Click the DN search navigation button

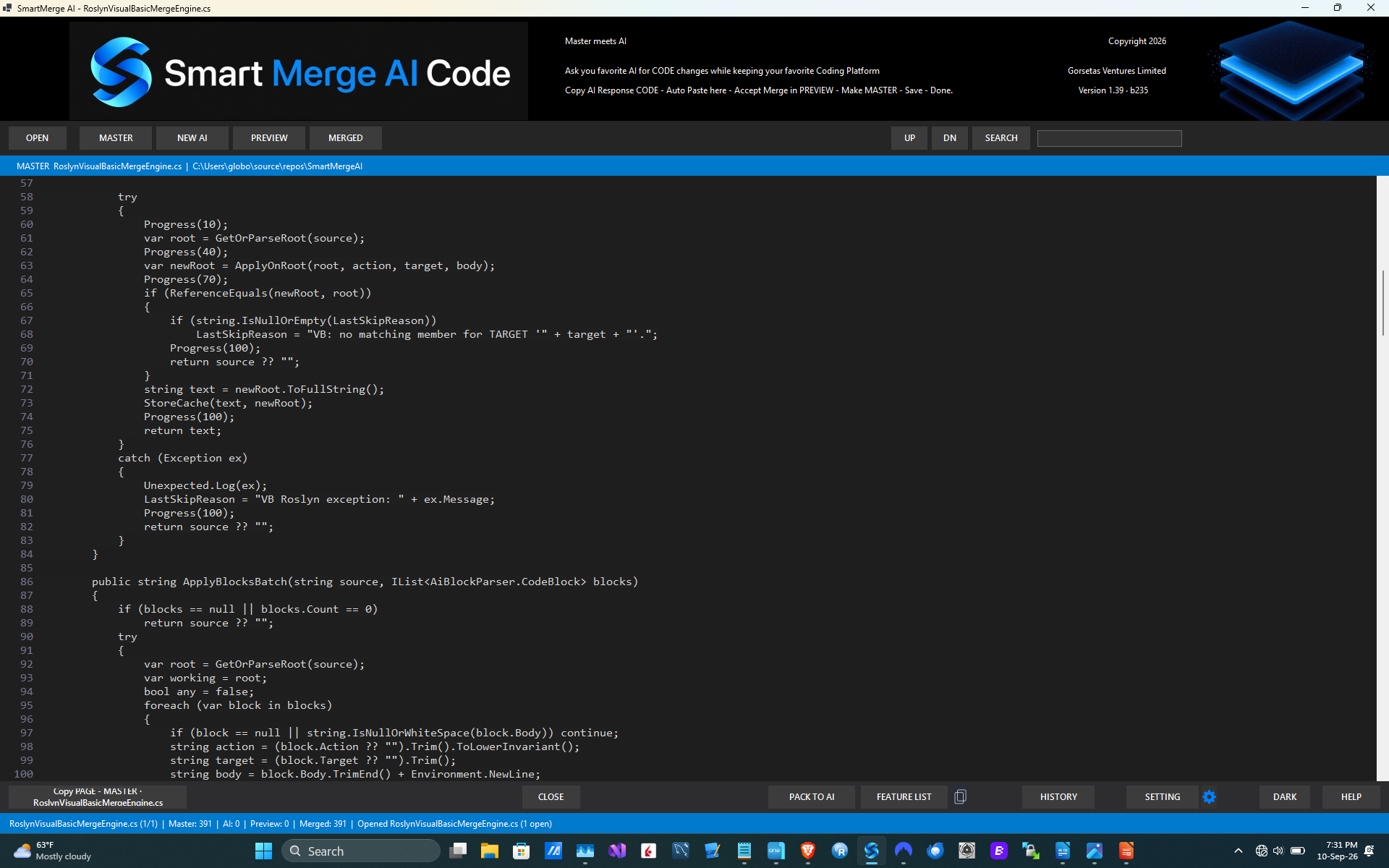tap(950, 137)
